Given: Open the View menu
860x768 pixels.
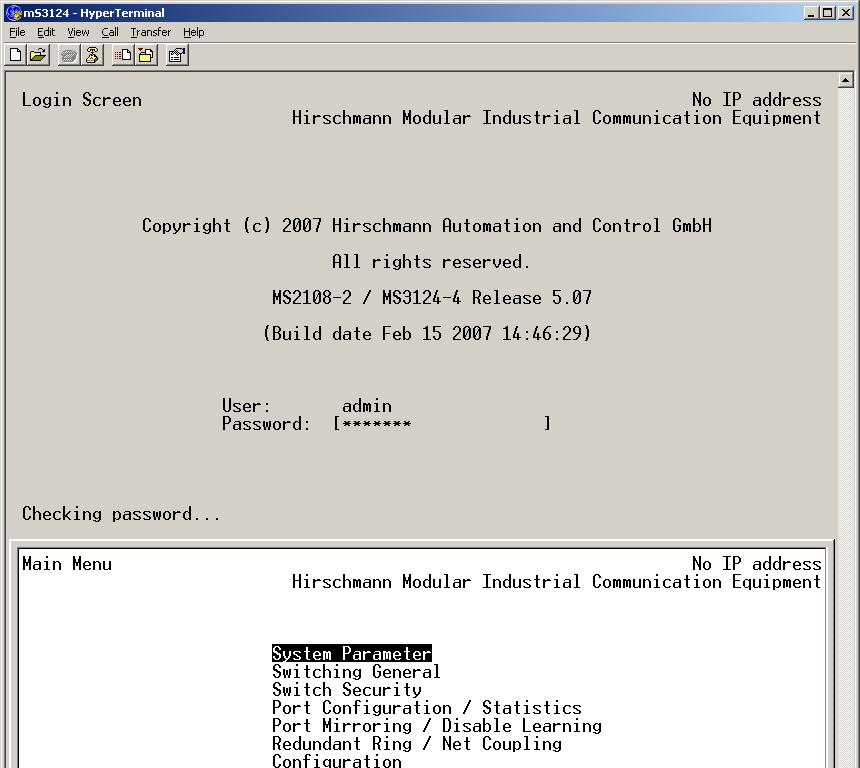Looking at the screenshot, I should (x=78, y=32).
